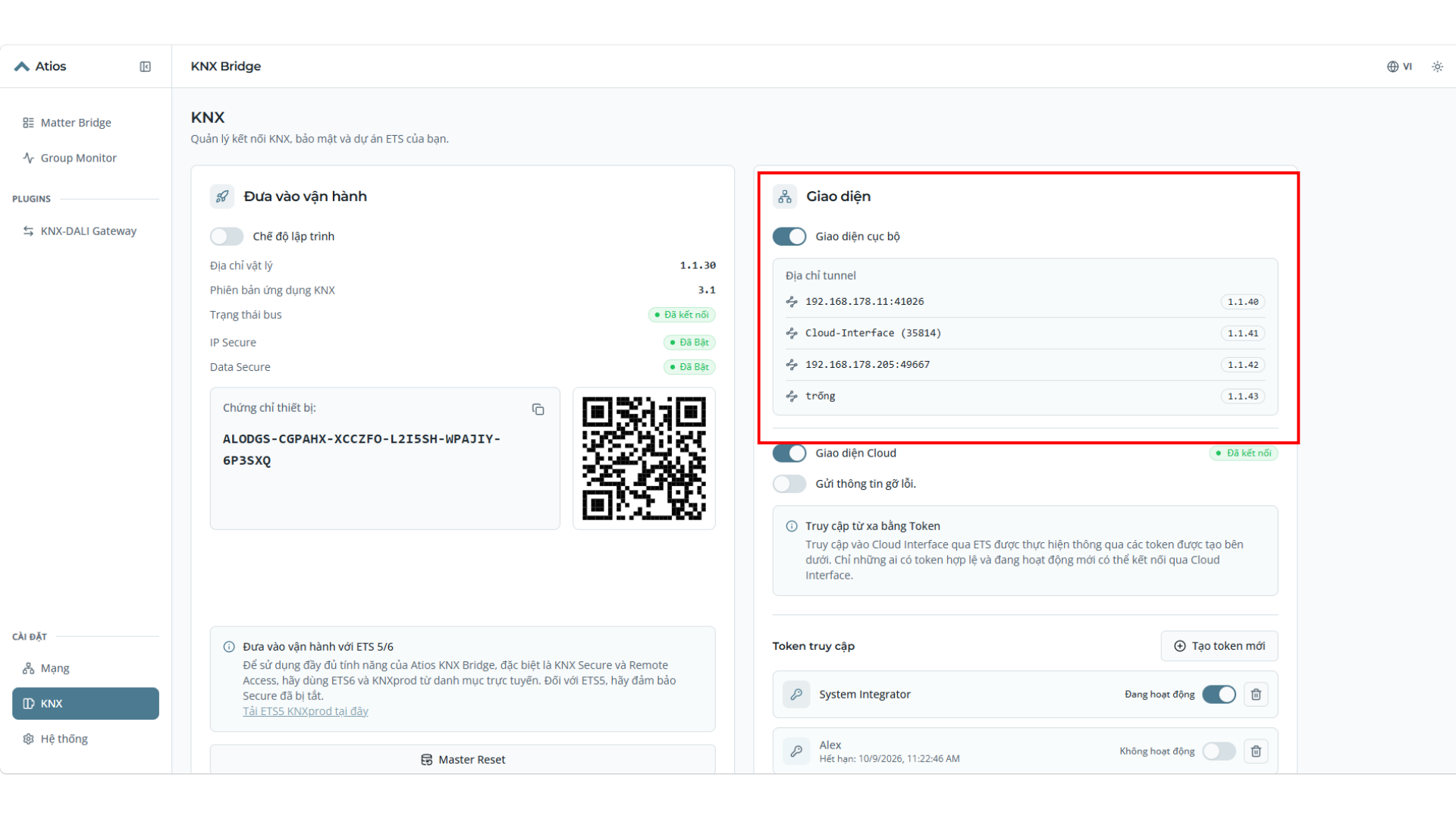The image size is (1456, 819).
Task: Activate the Alex token switch
Action: point(1219,751)
